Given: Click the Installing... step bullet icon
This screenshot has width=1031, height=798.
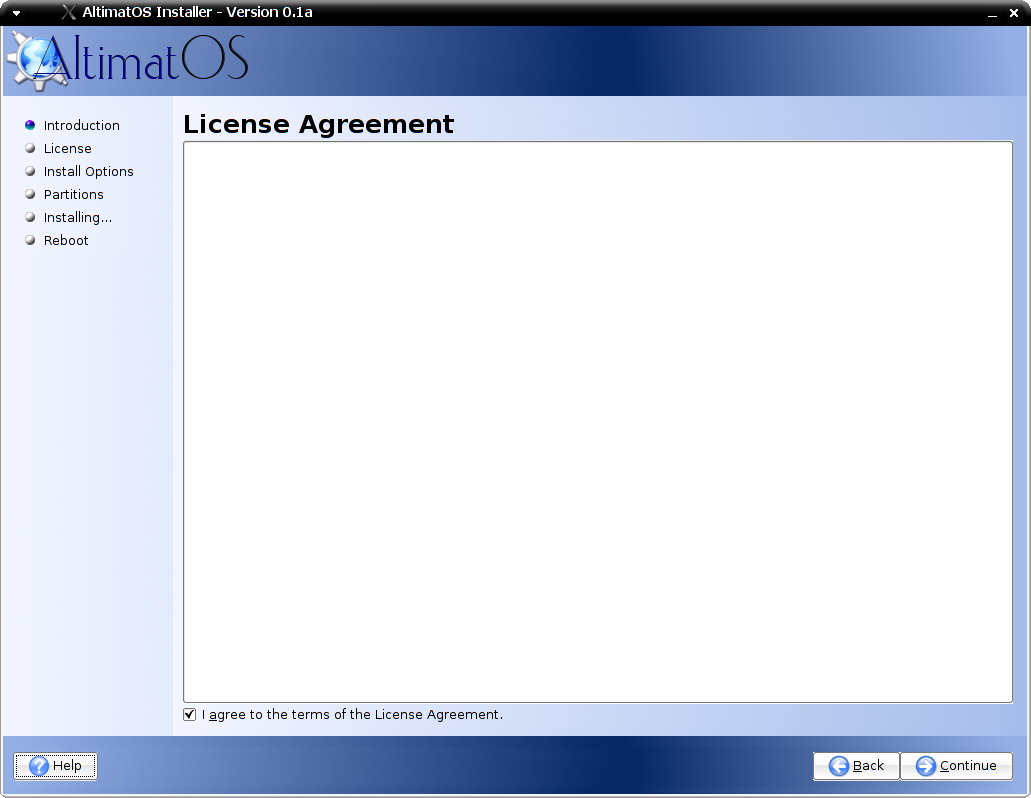Looking at the screenshot, I should pyautogui.click(x=30, y=217).
